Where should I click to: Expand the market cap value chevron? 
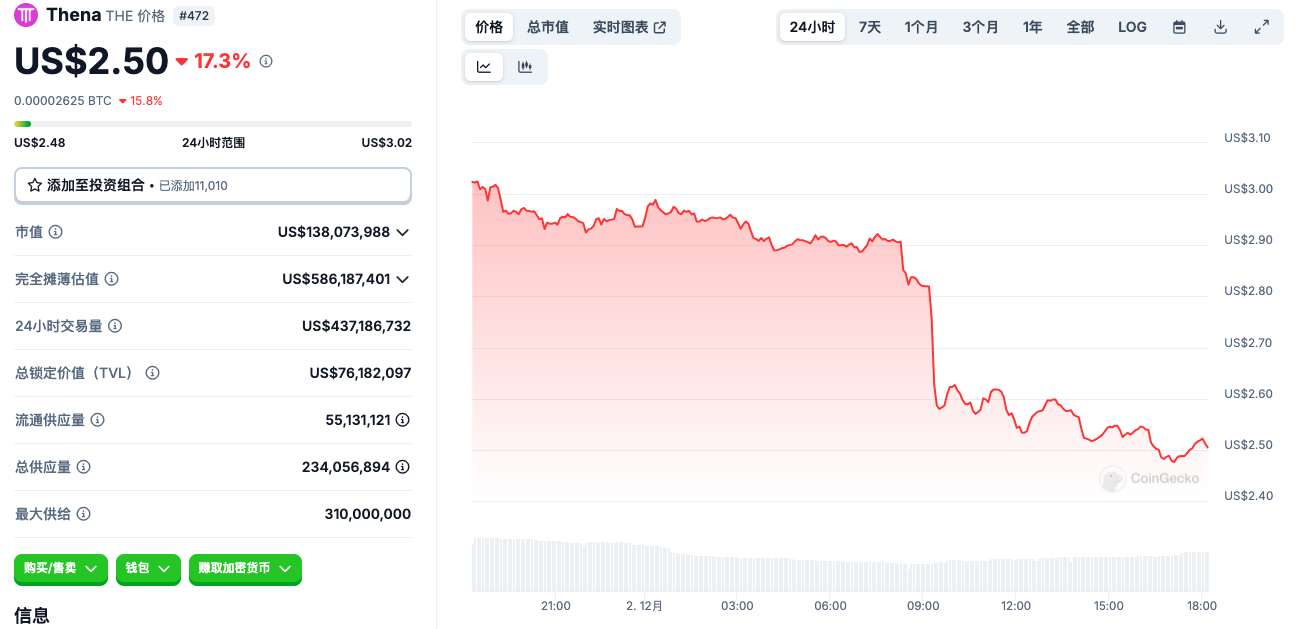tap(402, 232)
